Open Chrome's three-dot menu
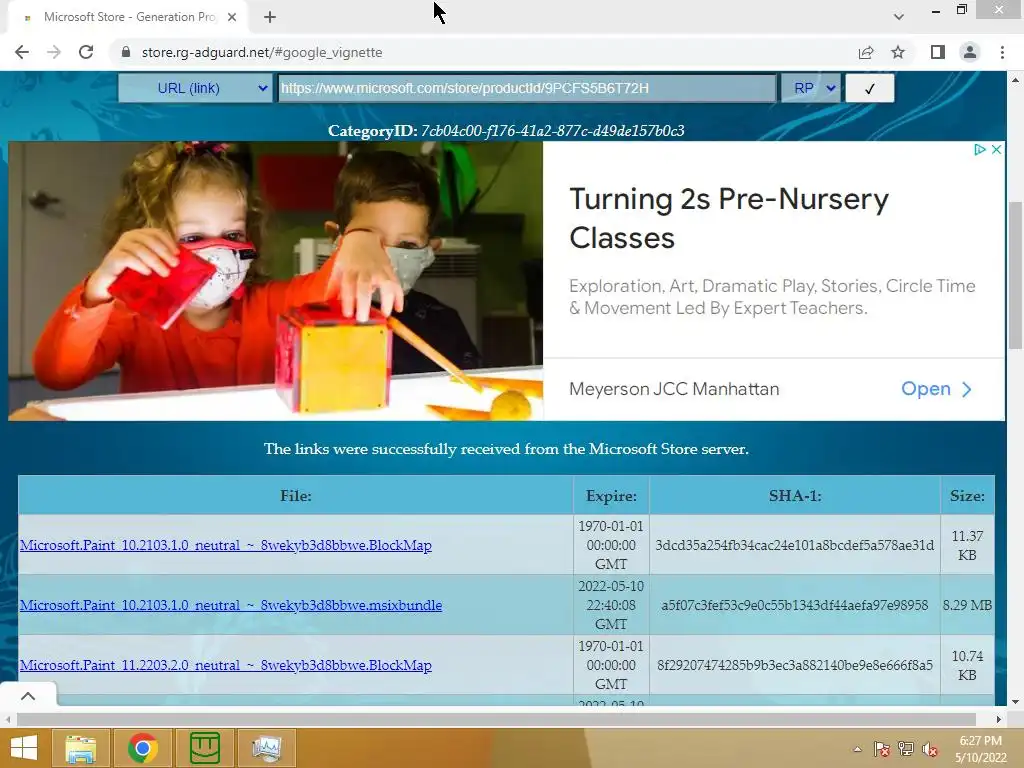 pos(1002,52)
